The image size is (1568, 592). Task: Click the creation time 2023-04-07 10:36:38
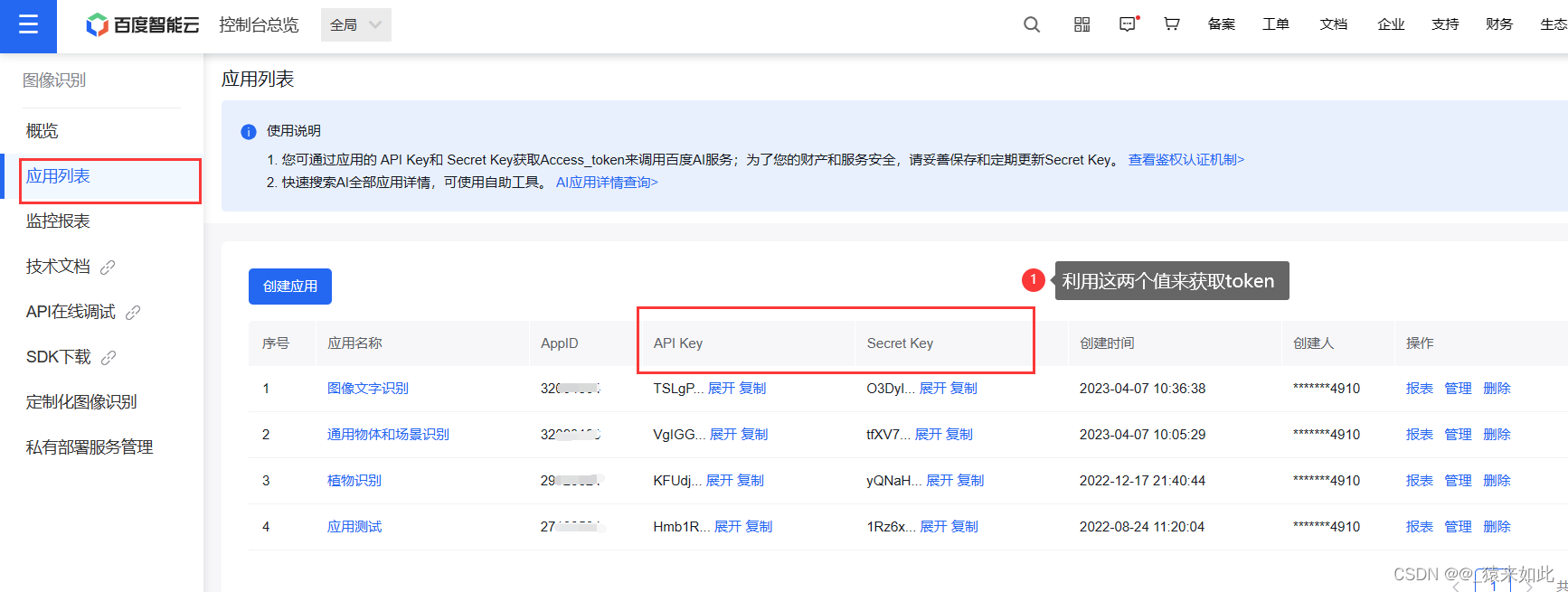tap(1143, 389)
